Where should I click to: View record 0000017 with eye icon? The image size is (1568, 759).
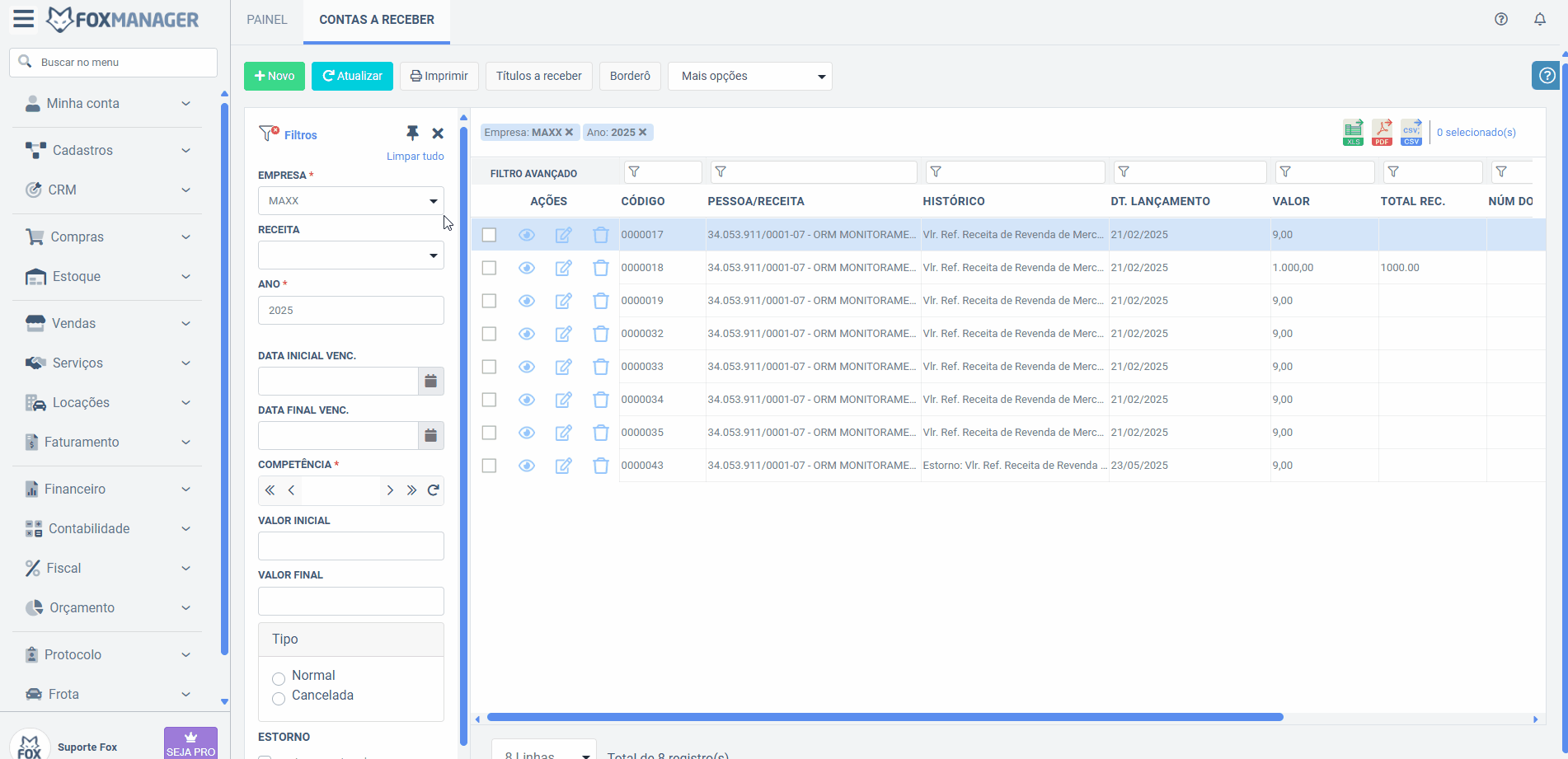click(527, 235)
